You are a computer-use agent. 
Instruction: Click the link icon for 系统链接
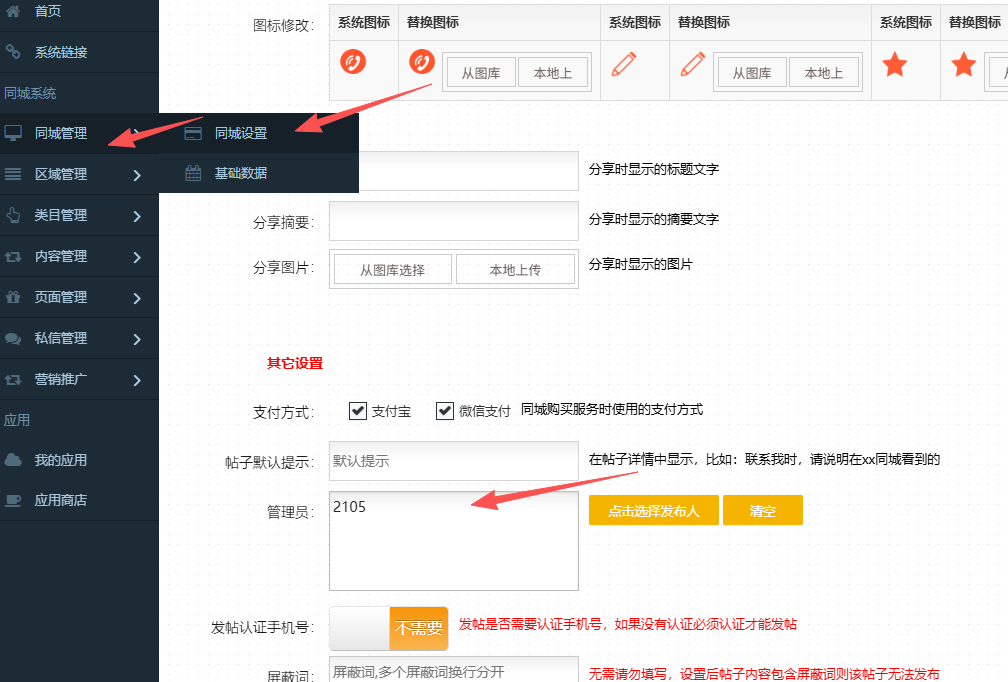13,51
